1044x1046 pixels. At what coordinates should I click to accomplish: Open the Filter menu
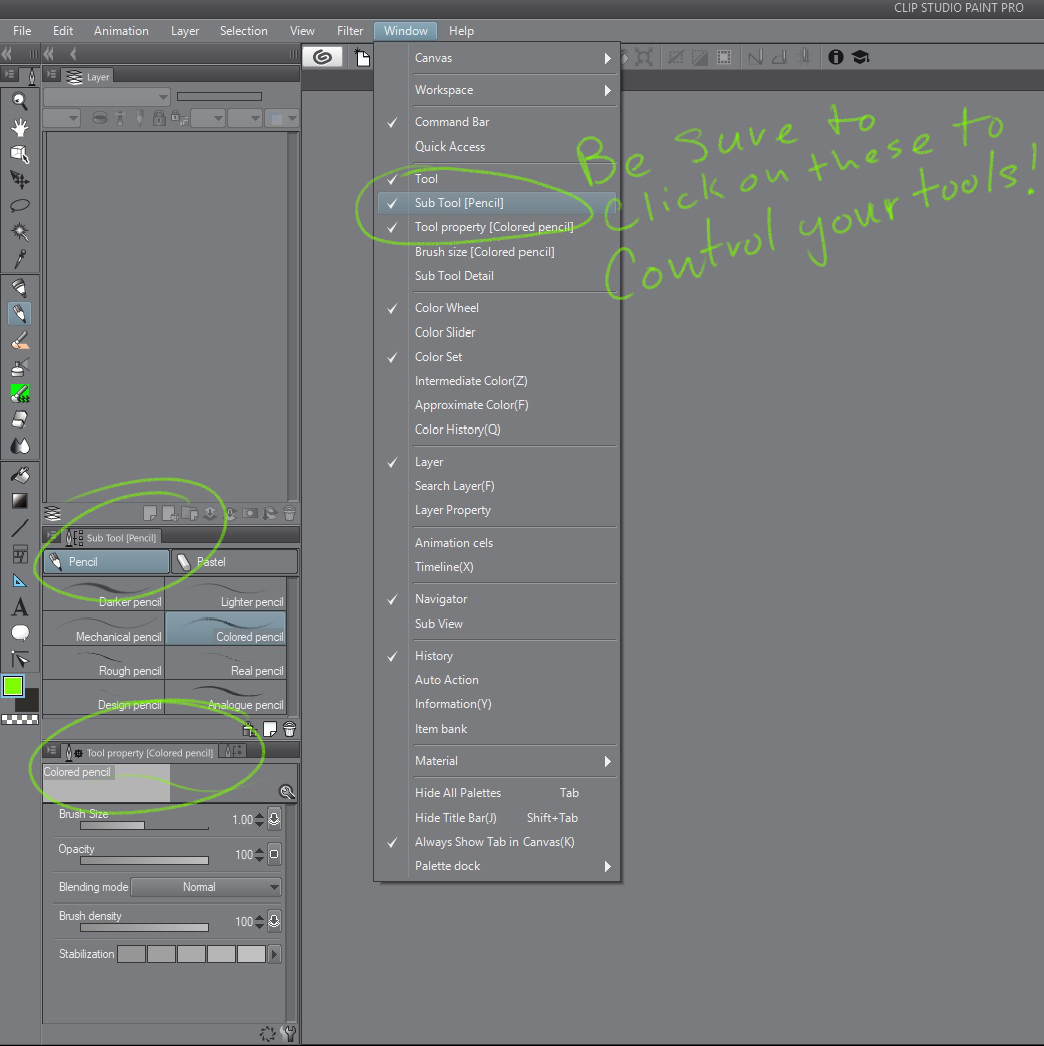click(350, 31)
